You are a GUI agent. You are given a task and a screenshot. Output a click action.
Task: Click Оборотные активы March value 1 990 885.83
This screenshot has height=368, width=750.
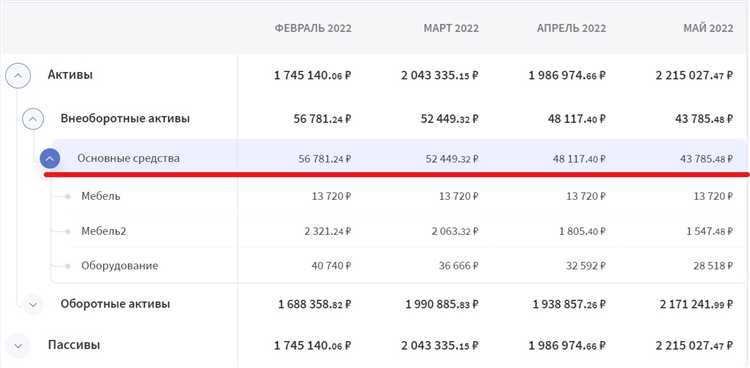coord(442,304)
